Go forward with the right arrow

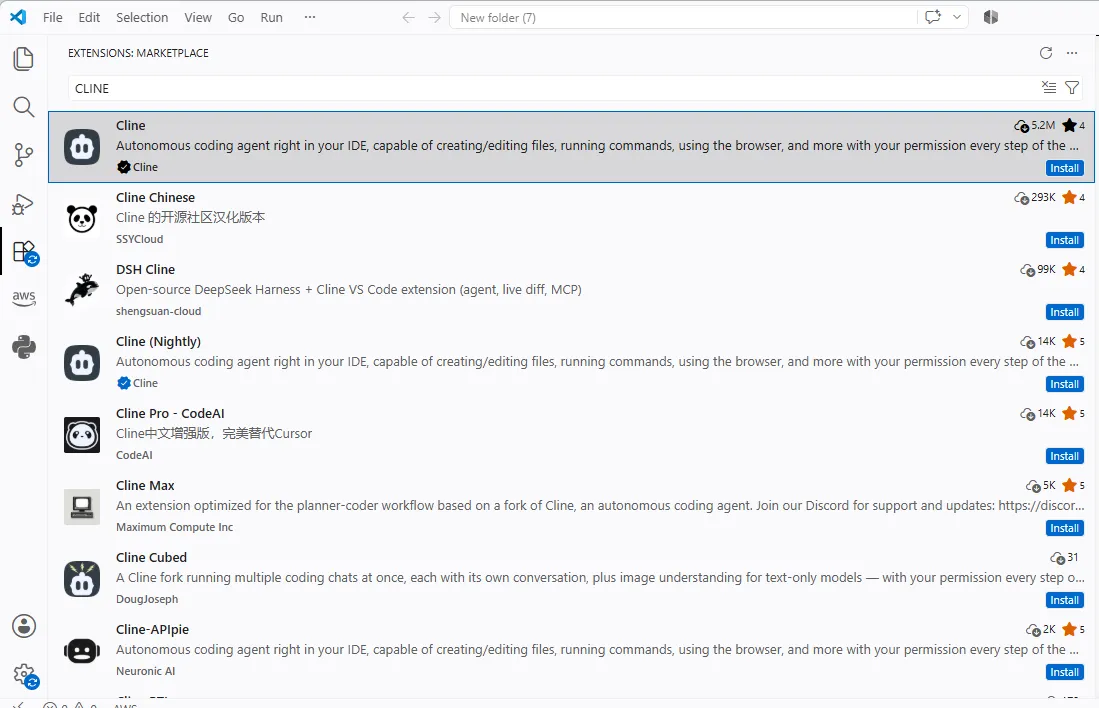[435, 18]
